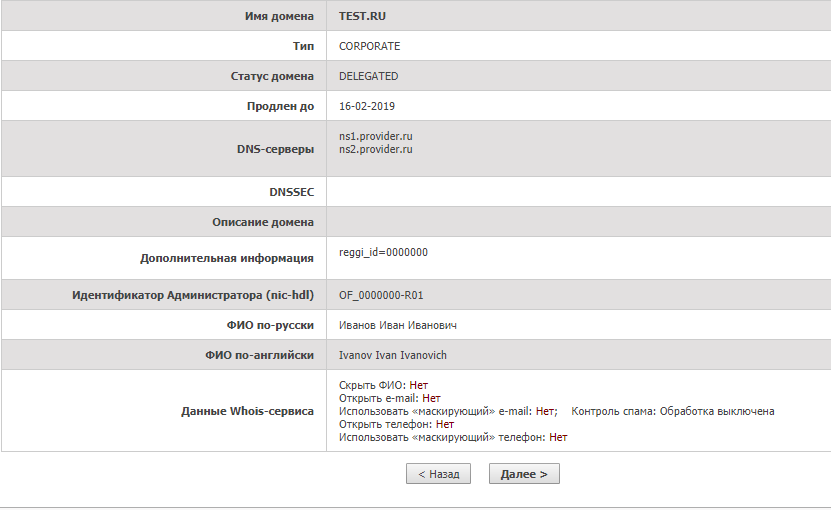The image size is (831, 510).
Task: Click the ns1.provider.ru DNS server entry
Action: pos(376,136)
